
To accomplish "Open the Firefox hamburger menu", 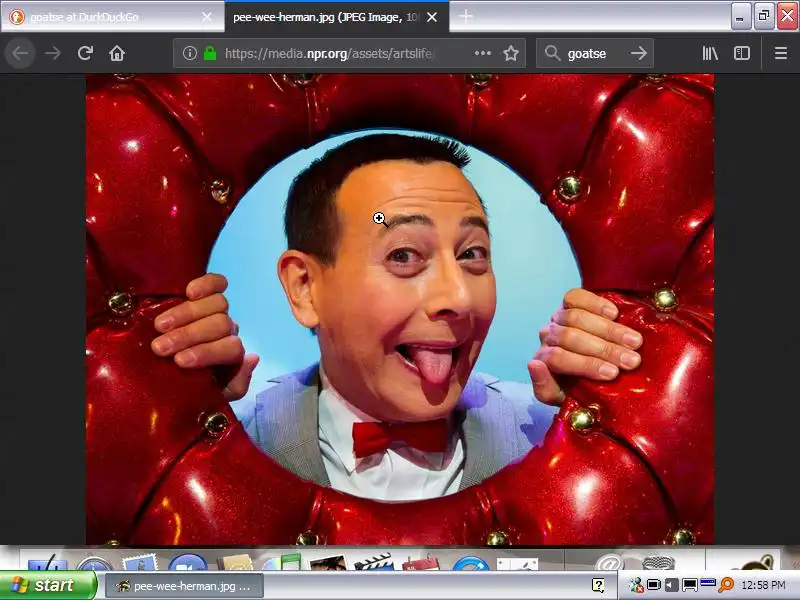I will 781,53.
